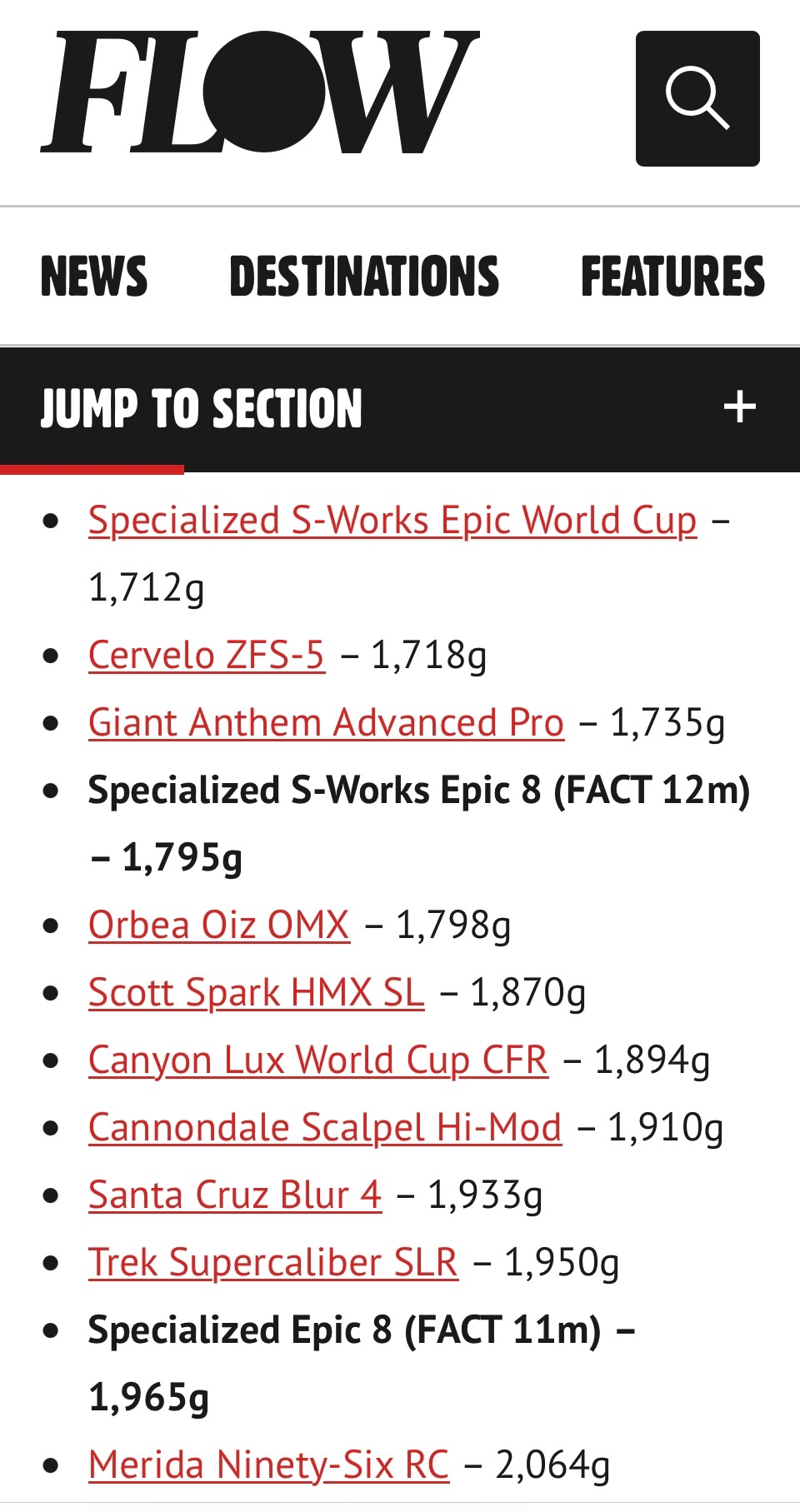
Task: Open Specialized S-Works Epic World Cup link
Action: pyautogui.click(x=392, y=521)
